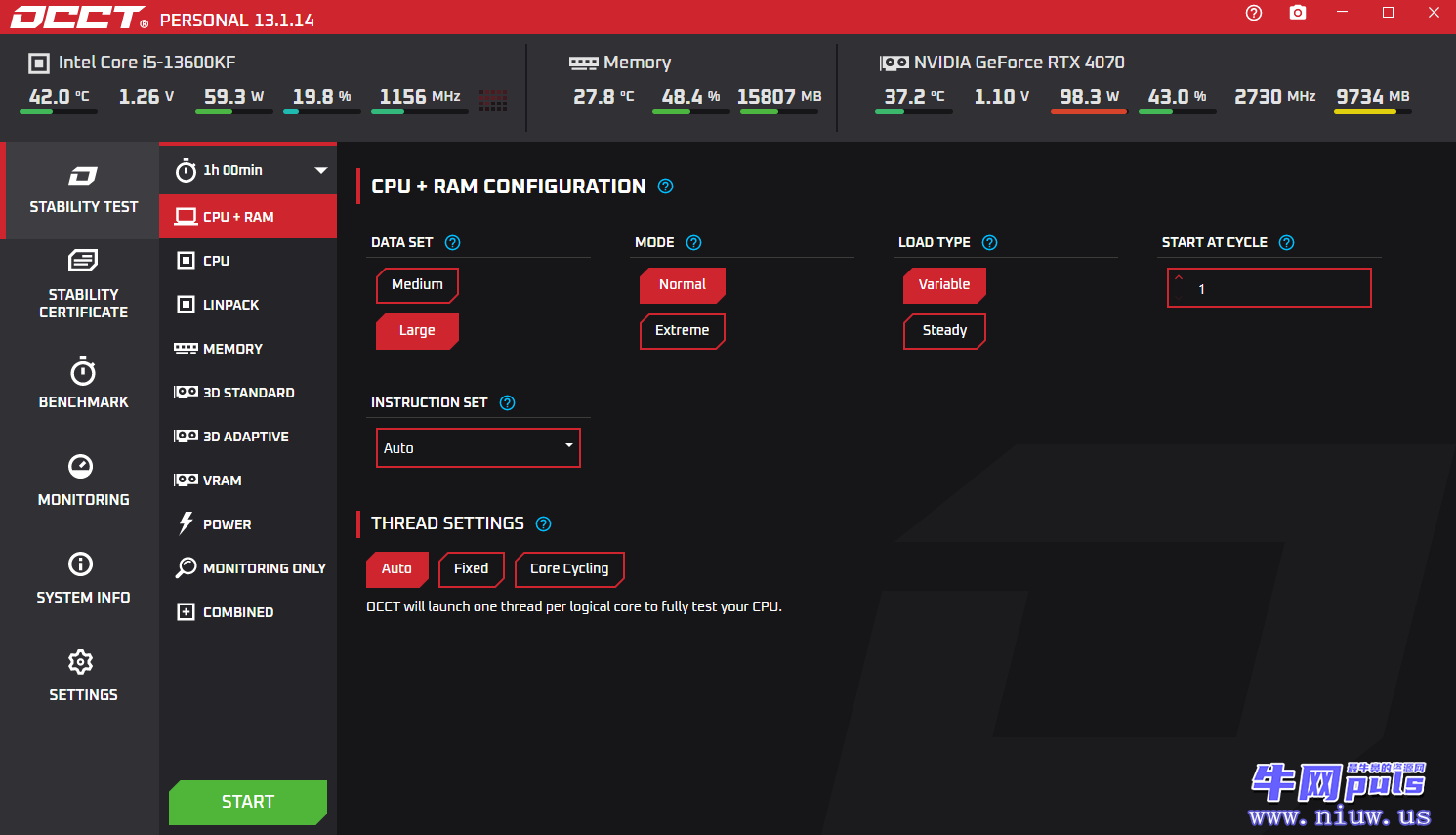This screenshot has width=1456, height=835.
Task: Show help for Data Set
Action: (452, 242)
